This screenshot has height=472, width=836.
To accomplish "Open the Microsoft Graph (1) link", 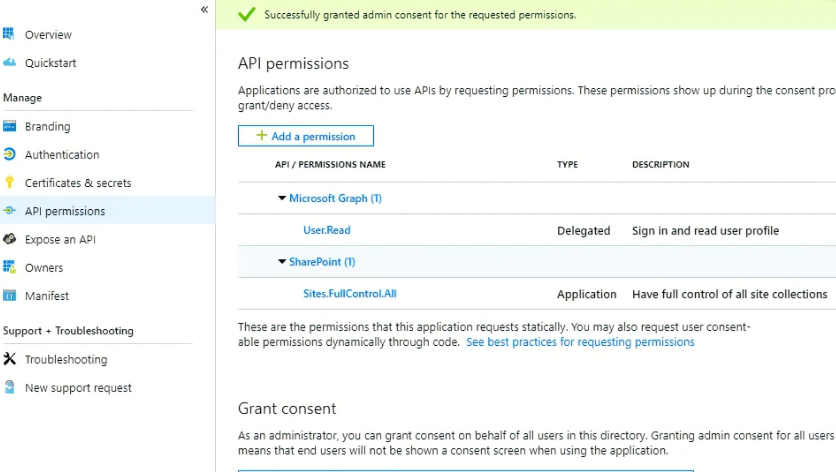I will (x=335, y=198).
